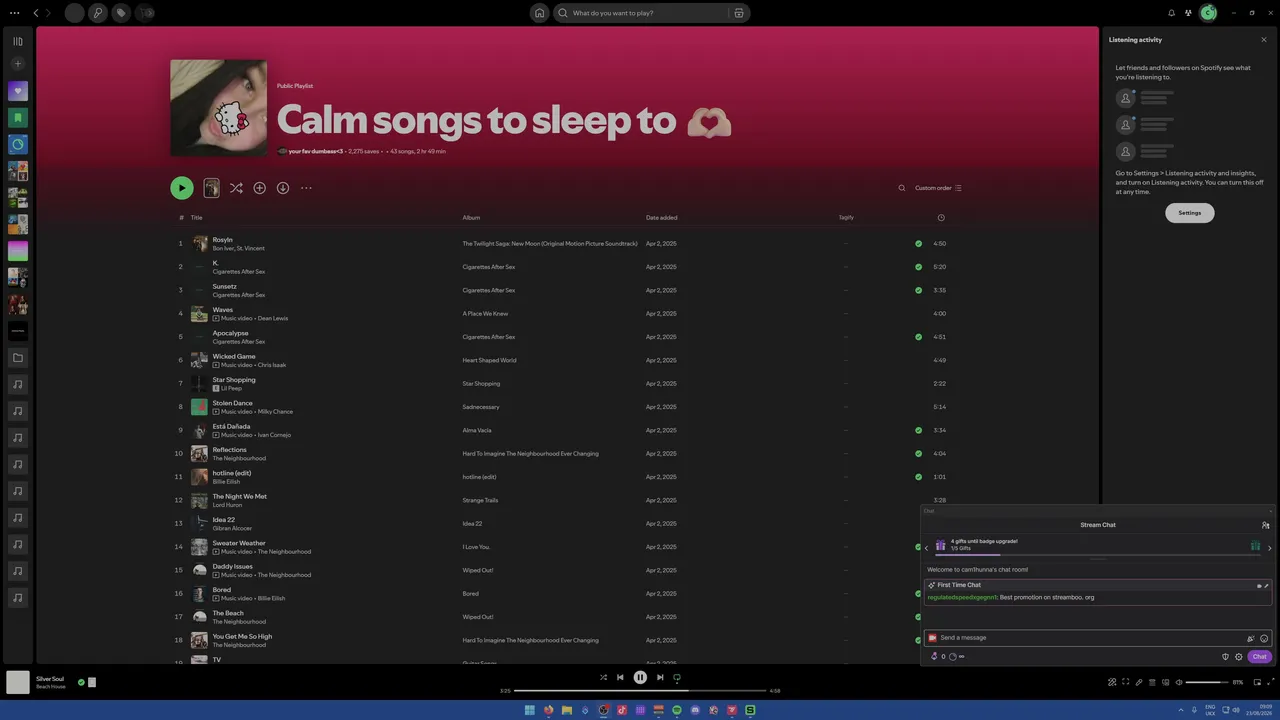Open the Beach House artist link in player bar
This screenshot has height=720, width=1280.
51,687
